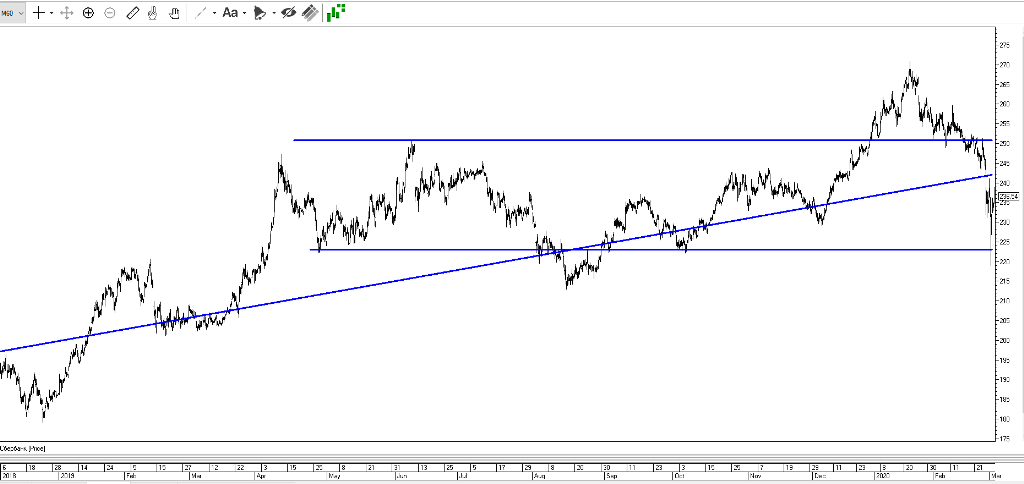1024x484 pixels.
Task: Select the Aa text annotation tool
Action: click(x=230, y=13)
